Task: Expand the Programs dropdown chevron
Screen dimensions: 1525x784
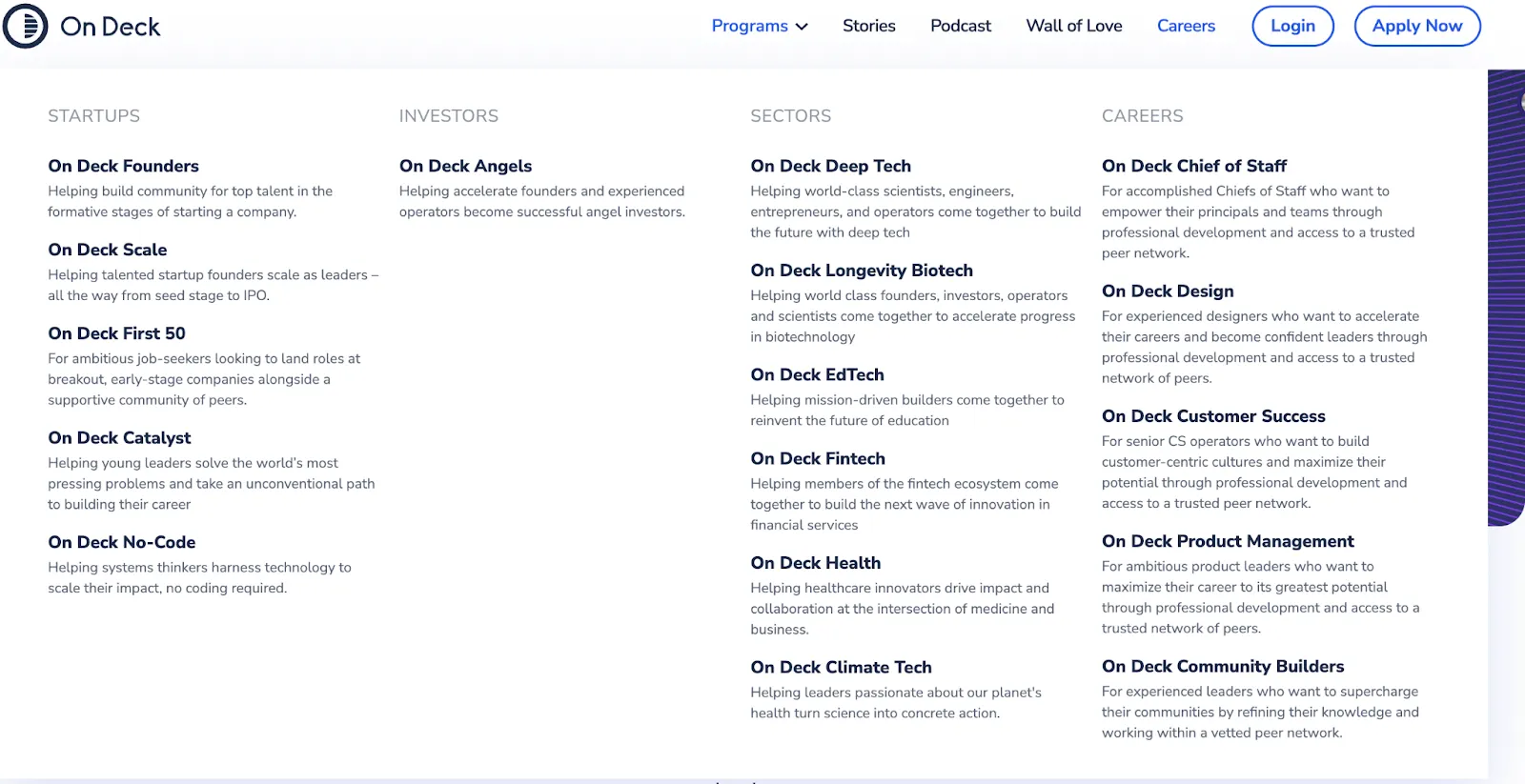Action: click(802, 27)
